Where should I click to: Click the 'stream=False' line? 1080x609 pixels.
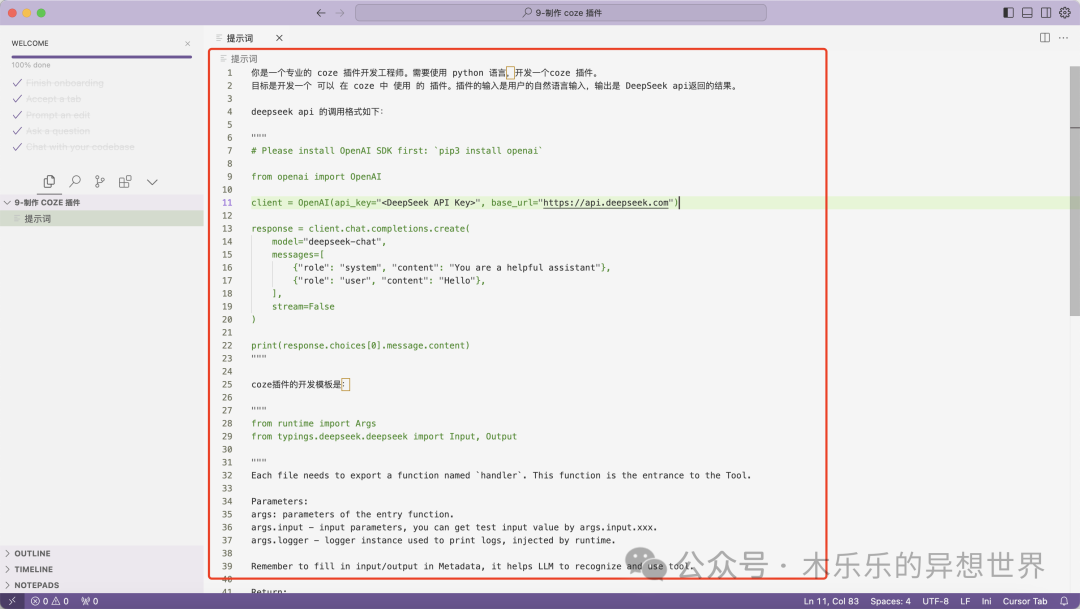(x=303, y=307)
